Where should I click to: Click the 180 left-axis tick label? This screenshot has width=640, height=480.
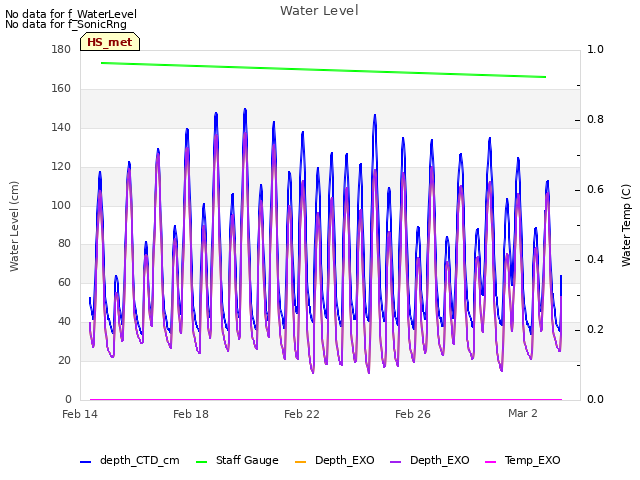coord(61,49)
